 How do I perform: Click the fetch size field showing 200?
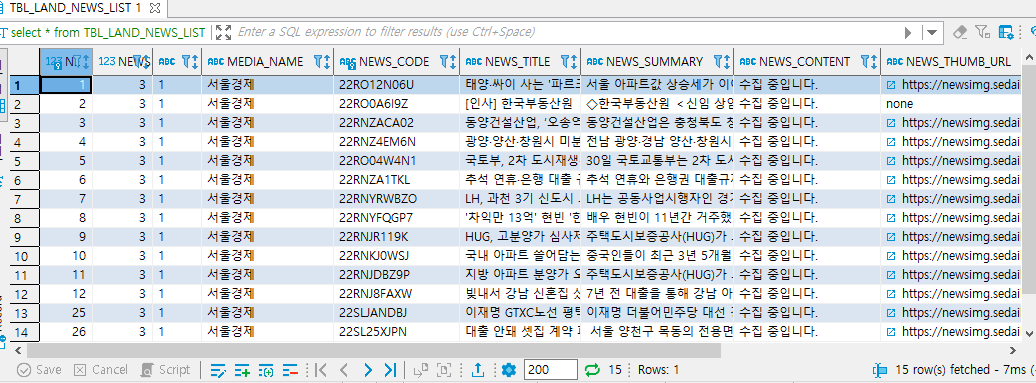click(550, 370)
